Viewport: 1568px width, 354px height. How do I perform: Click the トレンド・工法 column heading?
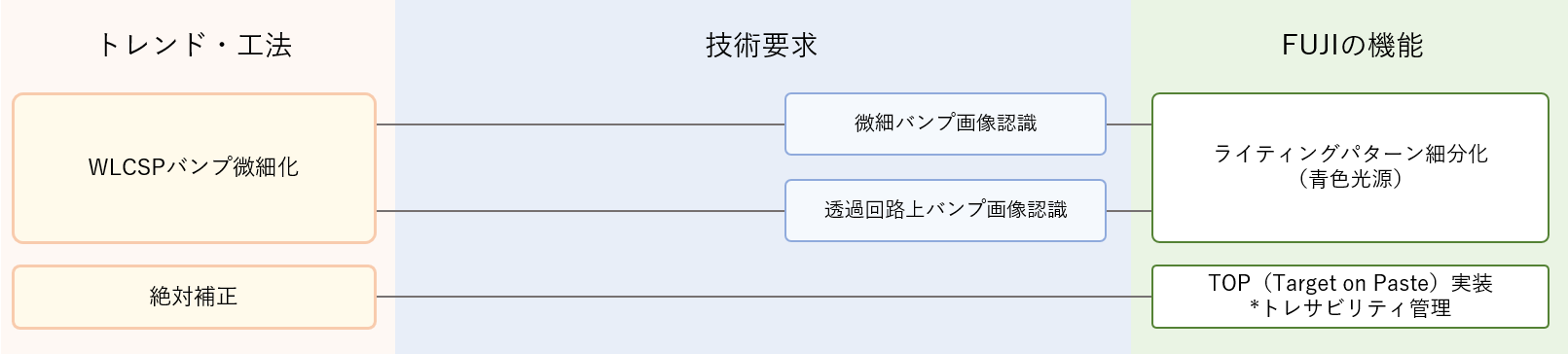(195, 45)
